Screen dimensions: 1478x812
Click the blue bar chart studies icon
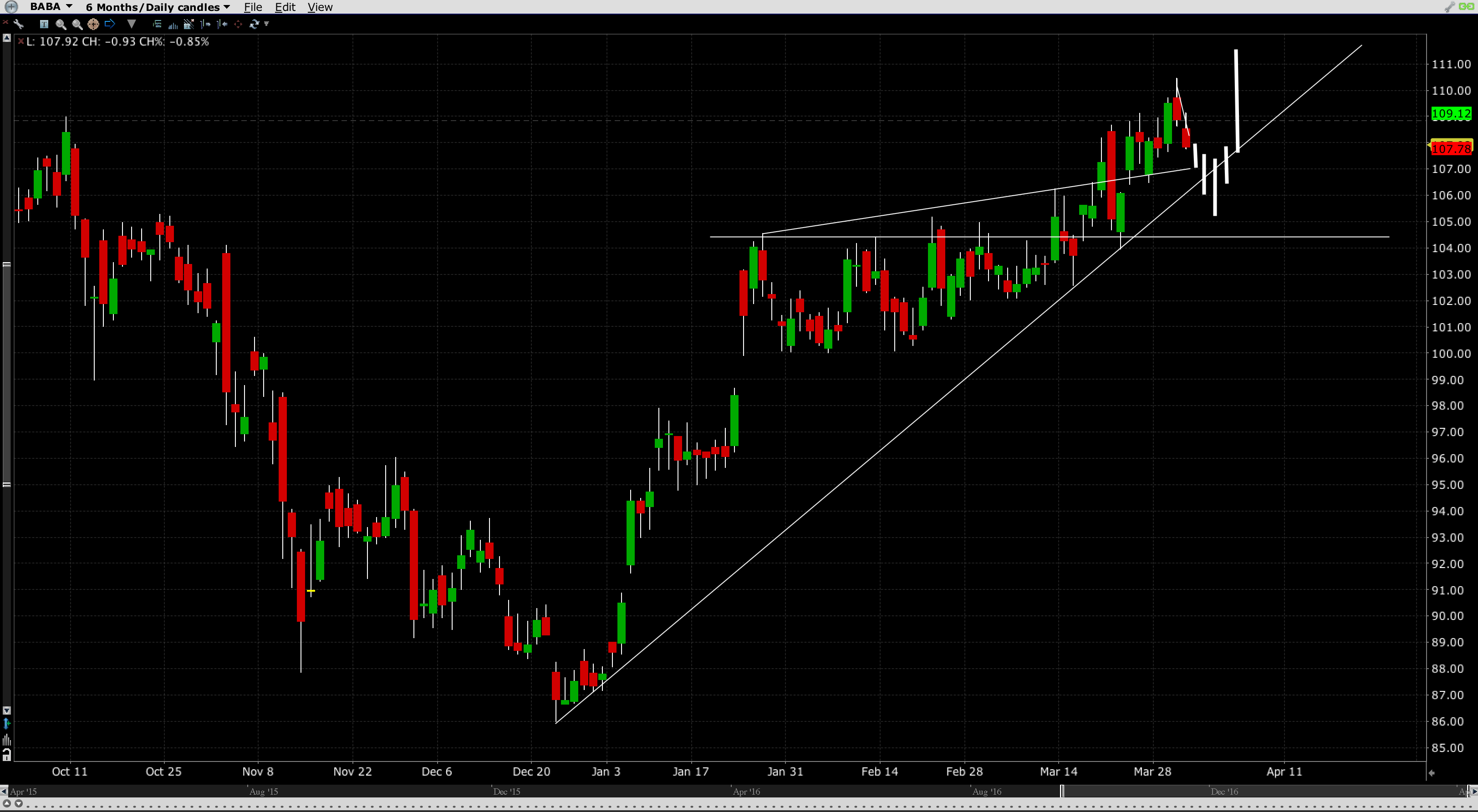click(173, 24)
